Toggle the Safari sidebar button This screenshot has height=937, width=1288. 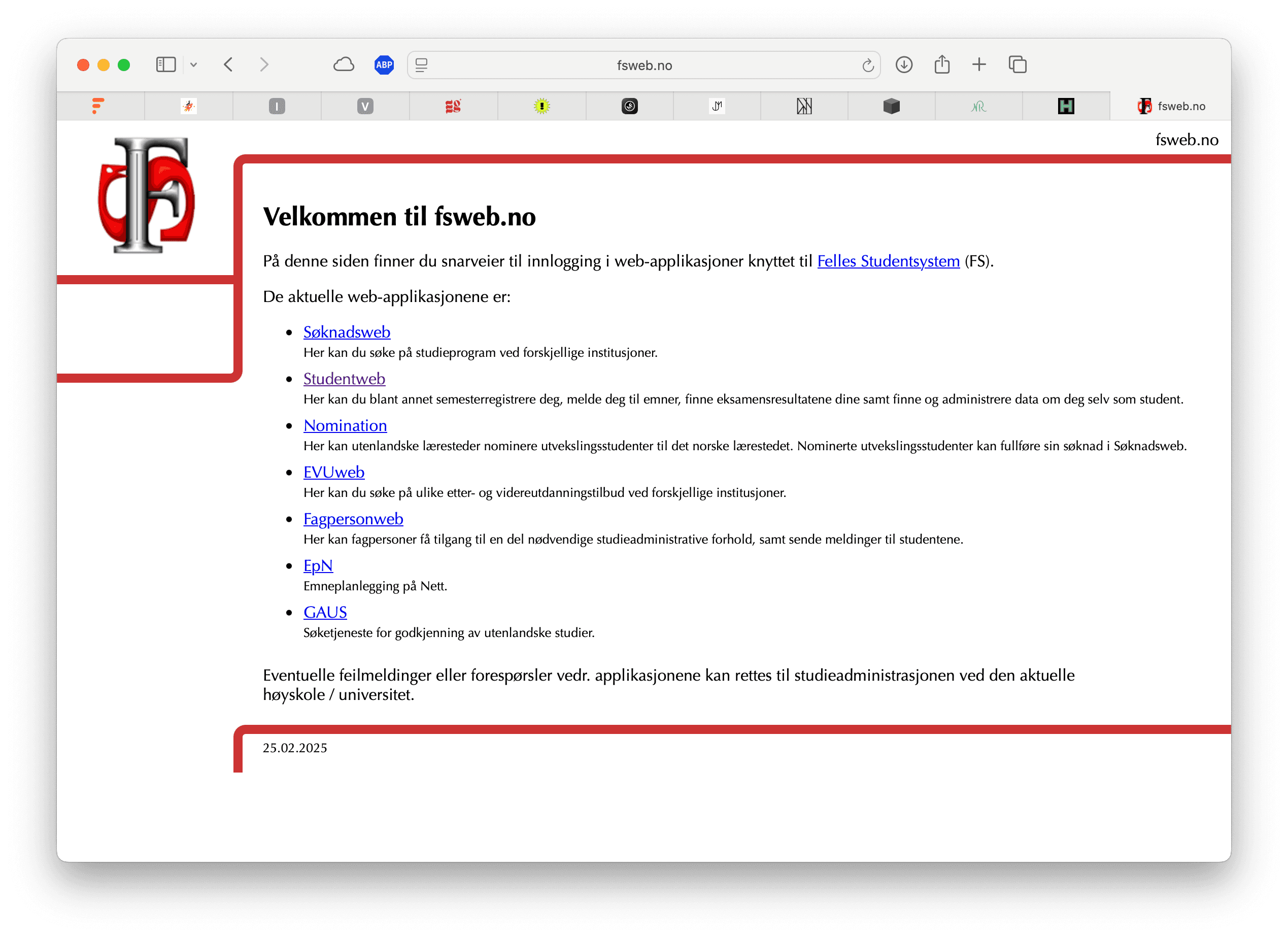(x=166, y=65)
